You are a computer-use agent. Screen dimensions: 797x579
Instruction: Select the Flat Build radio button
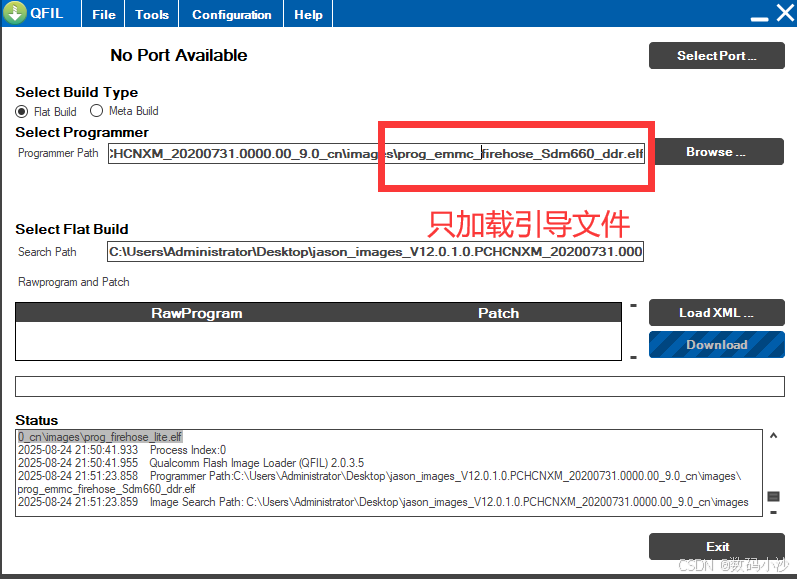click(21, 111)
